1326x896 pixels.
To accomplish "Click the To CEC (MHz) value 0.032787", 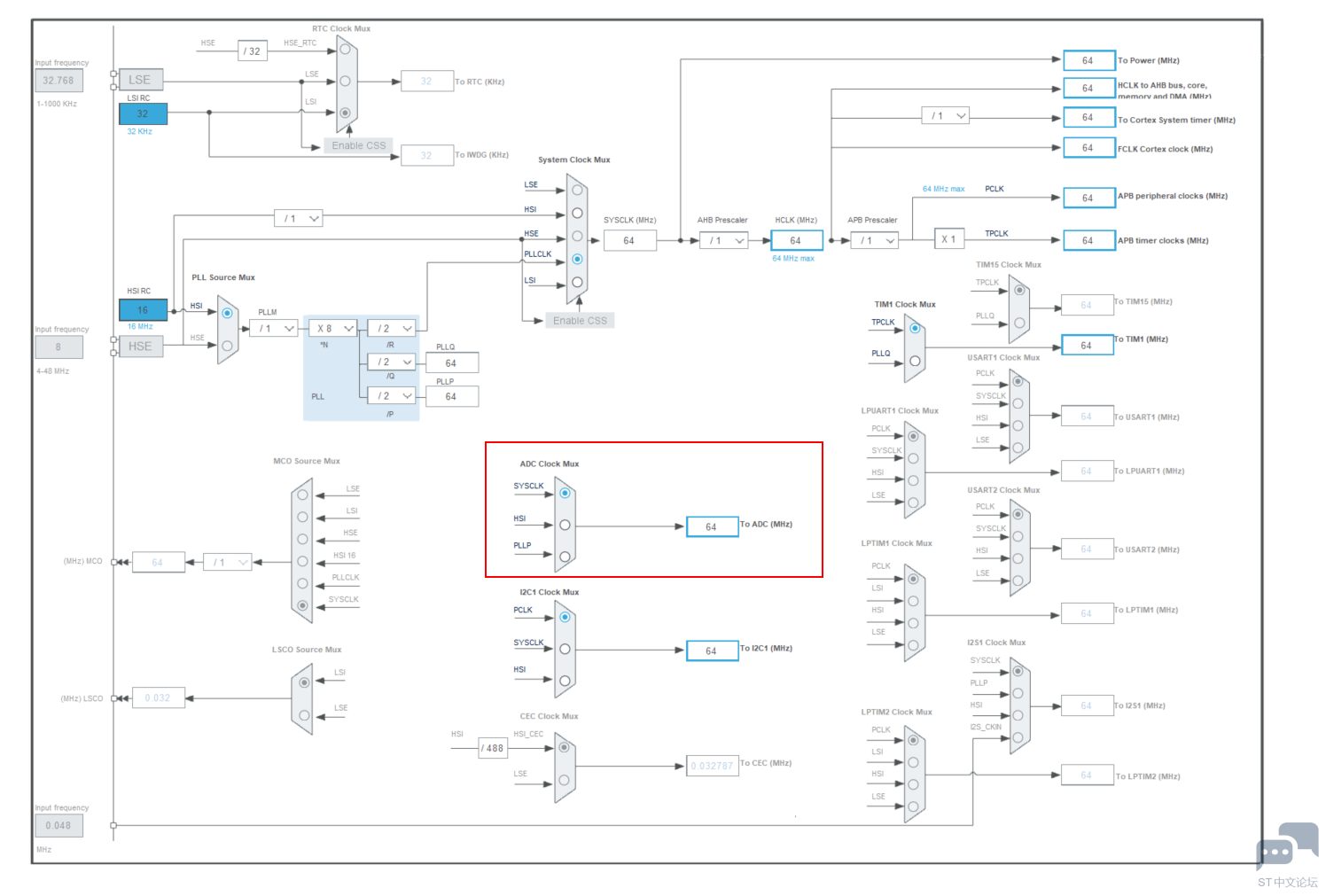I will pyautogui.click(x=713, y=766).
